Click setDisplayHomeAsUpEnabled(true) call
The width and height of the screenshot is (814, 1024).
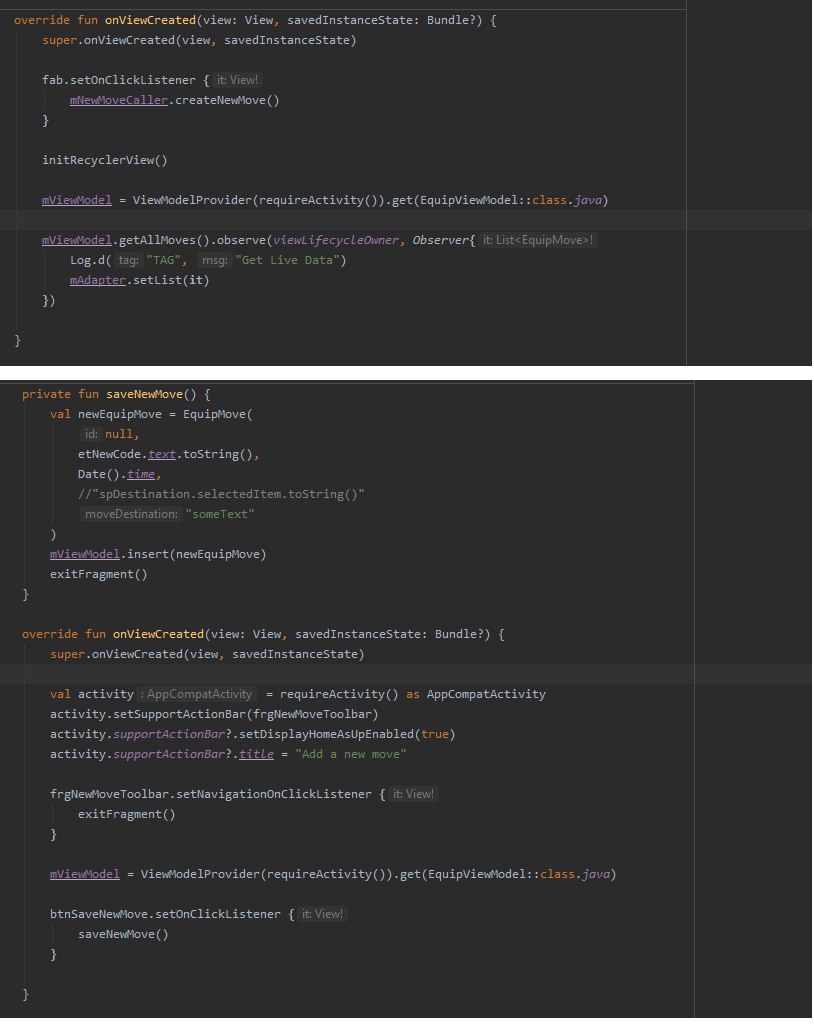tap(347, 734)
